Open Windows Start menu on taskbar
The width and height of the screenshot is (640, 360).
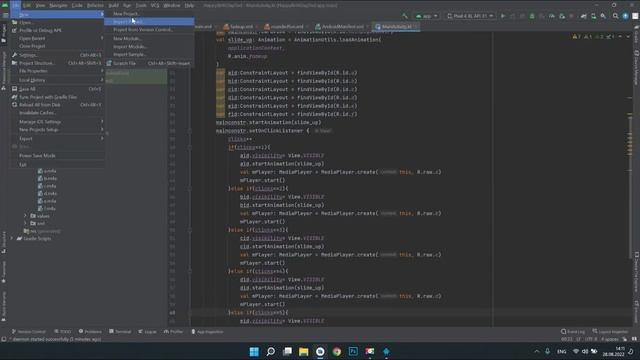click(254, 351)
